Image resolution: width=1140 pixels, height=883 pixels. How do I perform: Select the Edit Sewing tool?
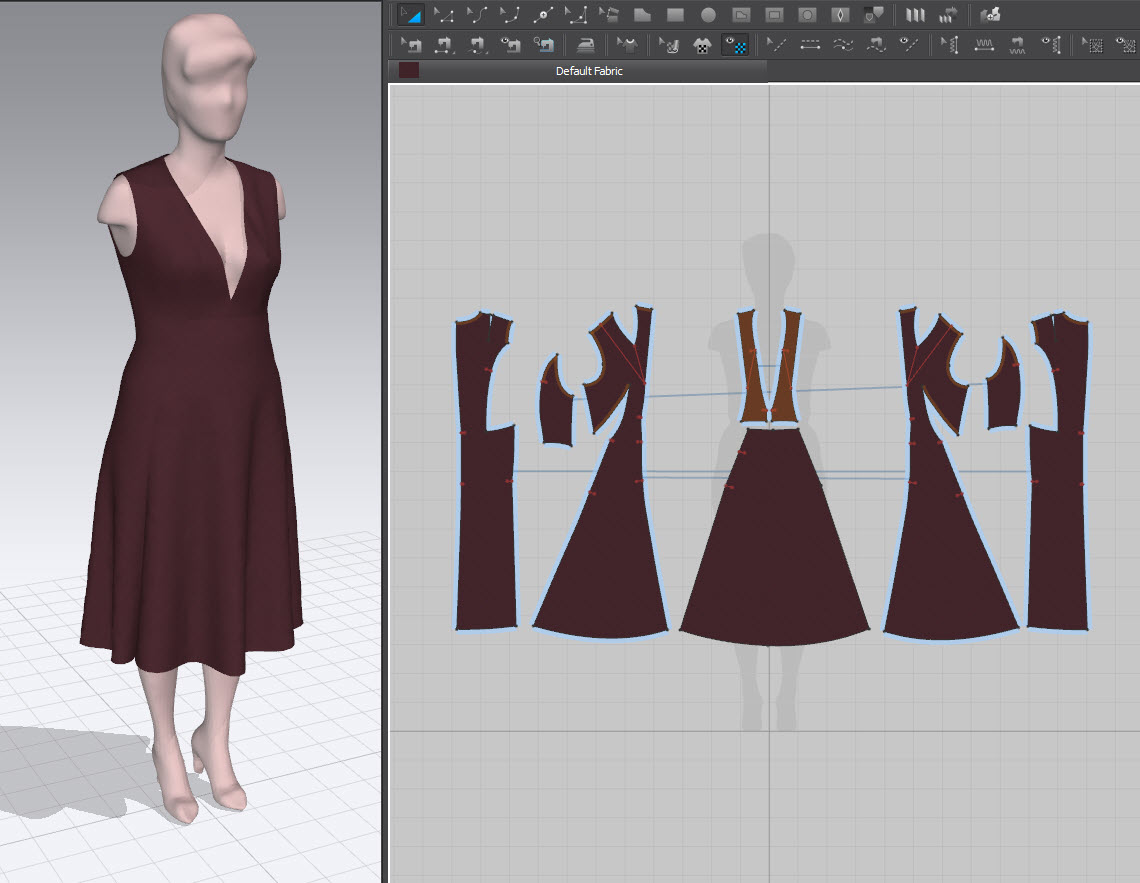coord(411,45)
